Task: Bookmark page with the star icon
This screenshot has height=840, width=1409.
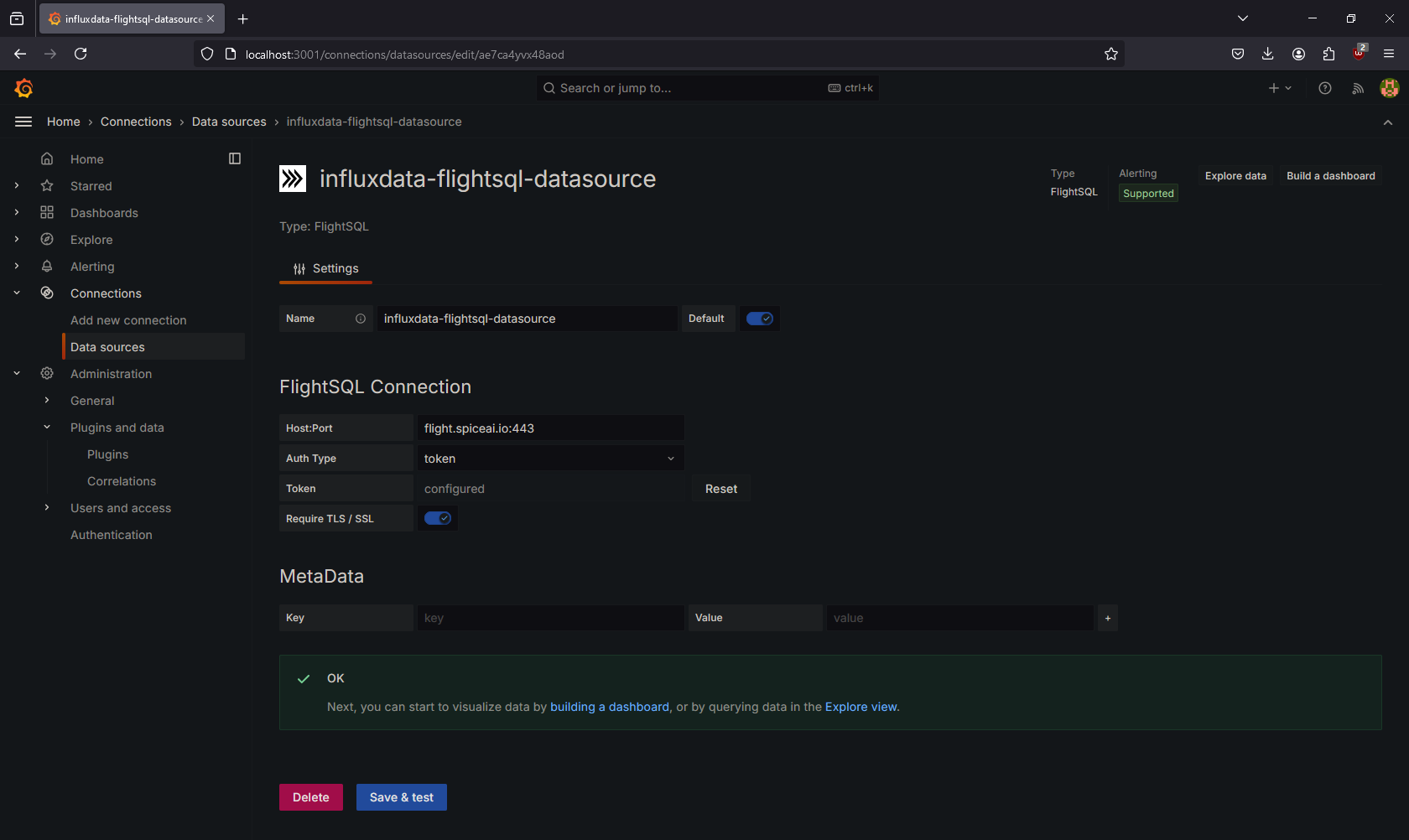Action: point(1111,54)
